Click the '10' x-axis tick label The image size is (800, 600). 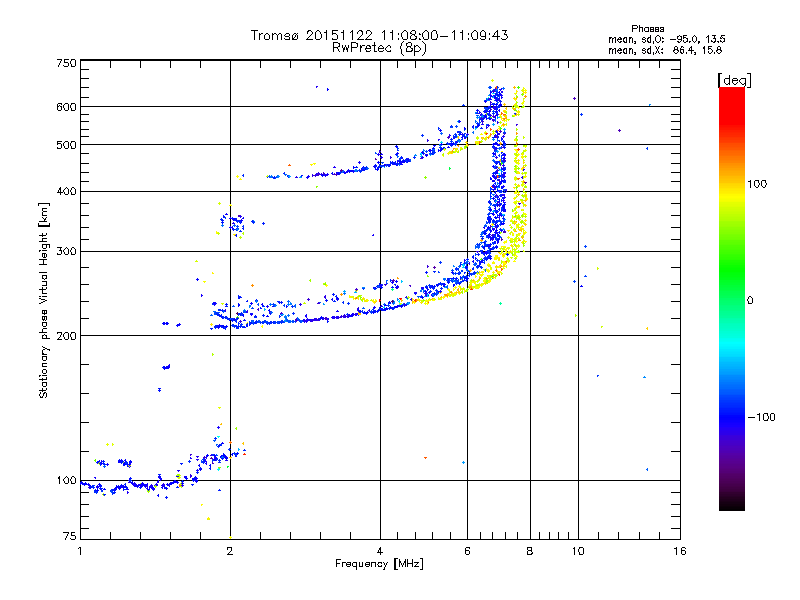578,551
